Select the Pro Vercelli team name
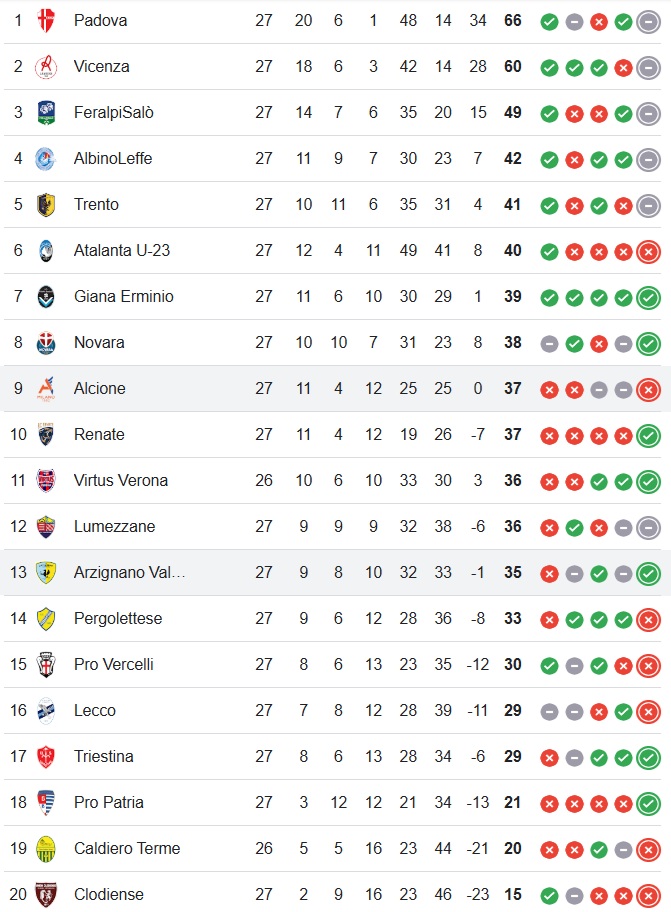Viewport: 671px width, 912px height. point(113,664)
